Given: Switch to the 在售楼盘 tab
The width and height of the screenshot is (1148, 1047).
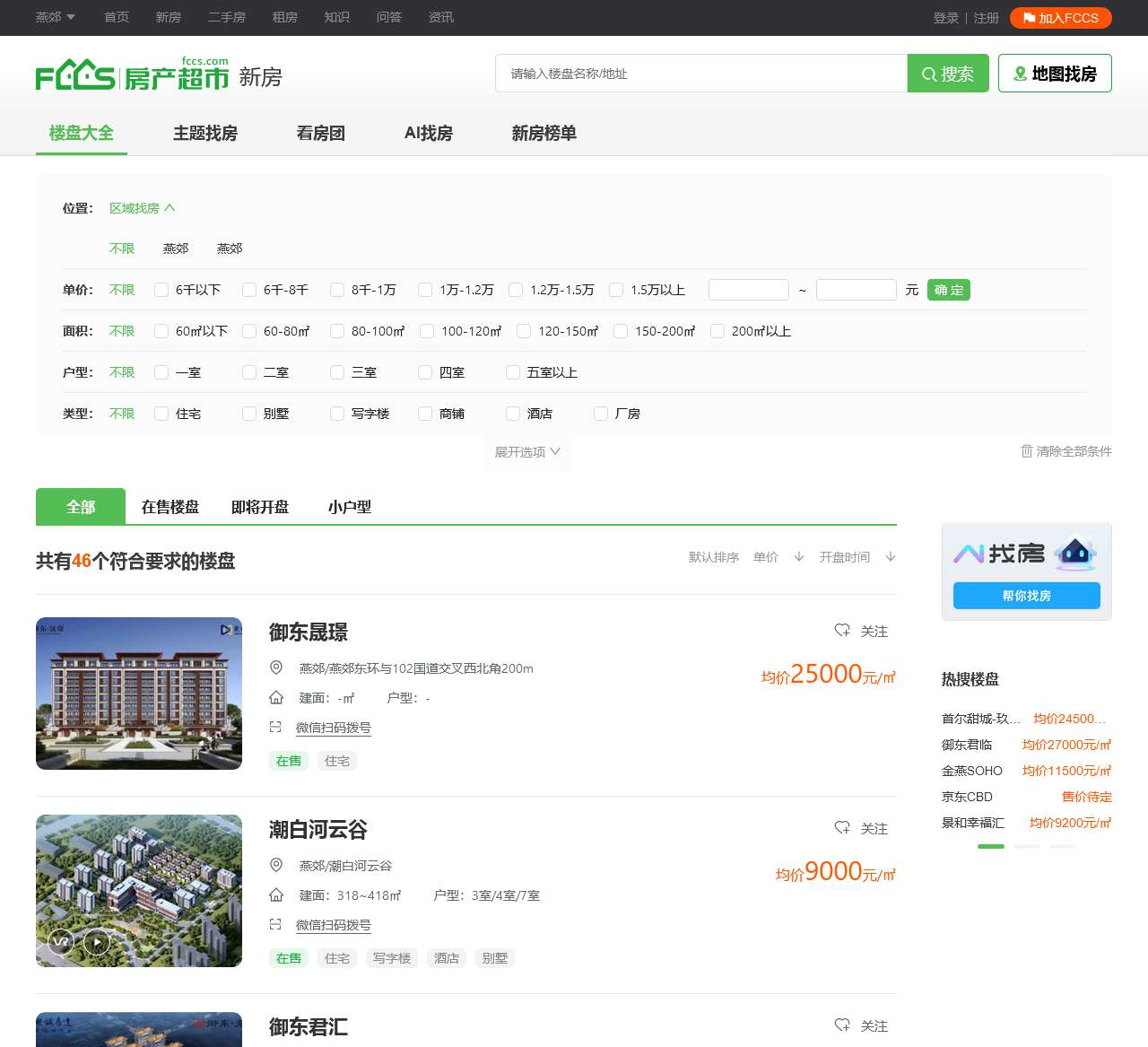Looking at the screenshot, I should pos(170,507).
